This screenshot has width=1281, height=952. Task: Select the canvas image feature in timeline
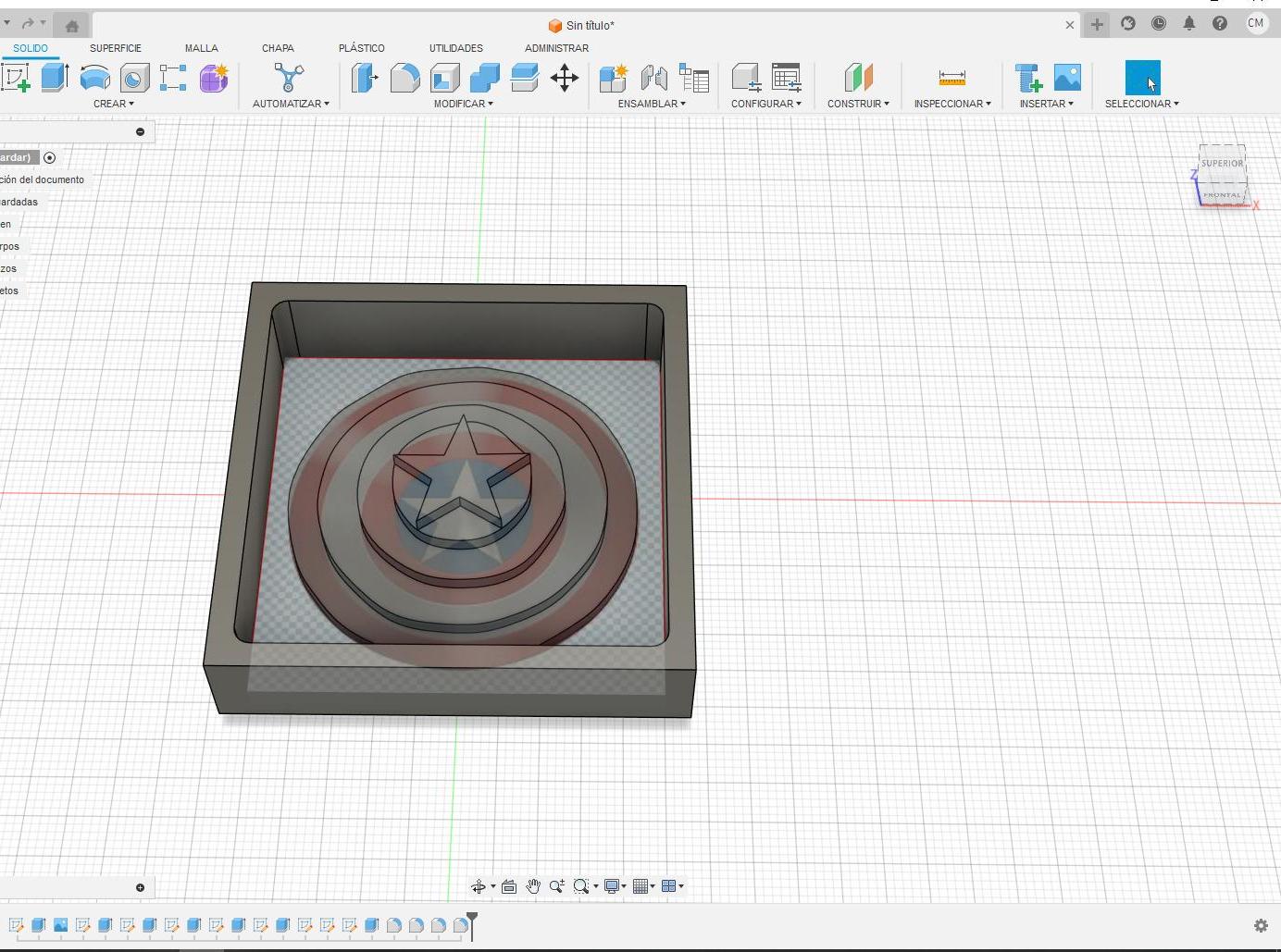click(x=61, y=925)
